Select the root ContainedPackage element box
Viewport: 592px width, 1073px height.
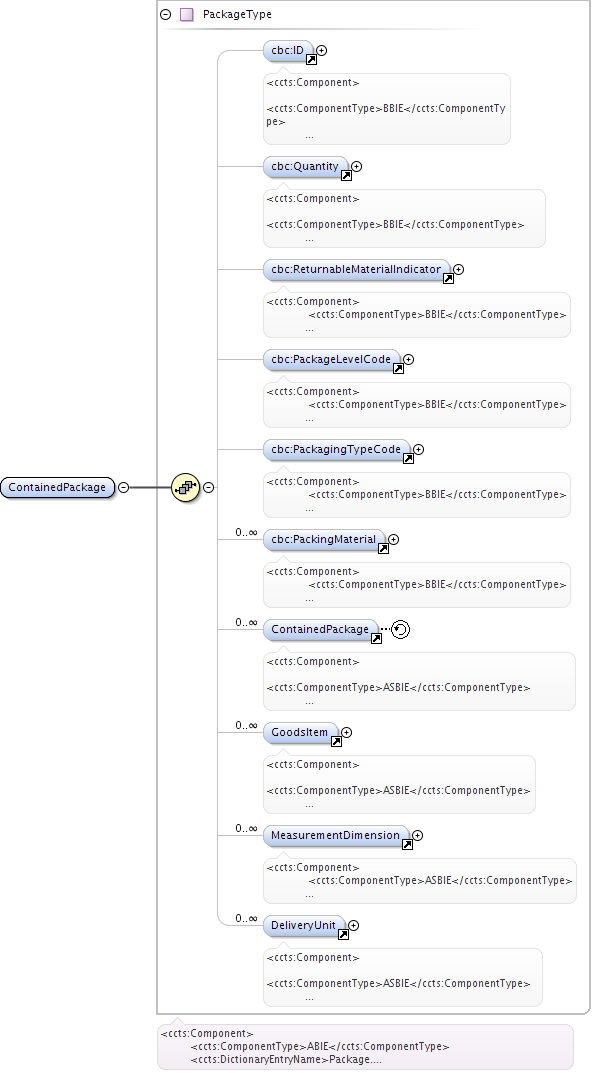pyautogui.click(x=57, y=487)
